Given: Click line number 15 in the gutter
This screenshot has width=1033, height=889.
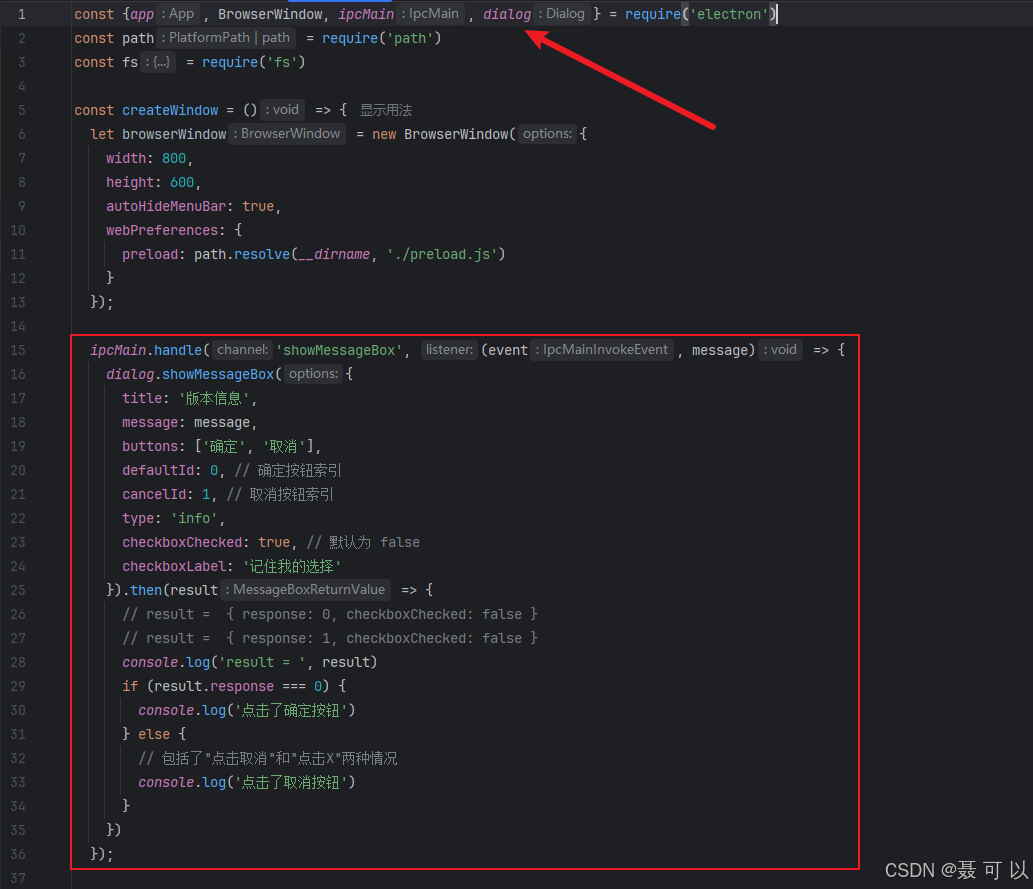Looking at the screenshot, I should click(x=18, y=350).
